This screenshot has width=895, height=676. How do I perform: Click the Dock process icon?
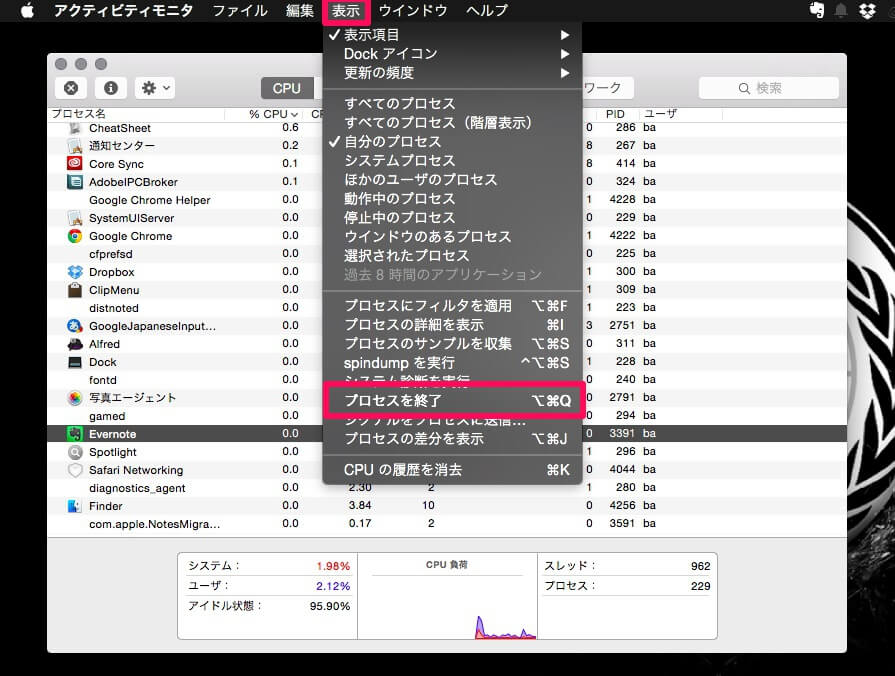[x=75, y=362]
